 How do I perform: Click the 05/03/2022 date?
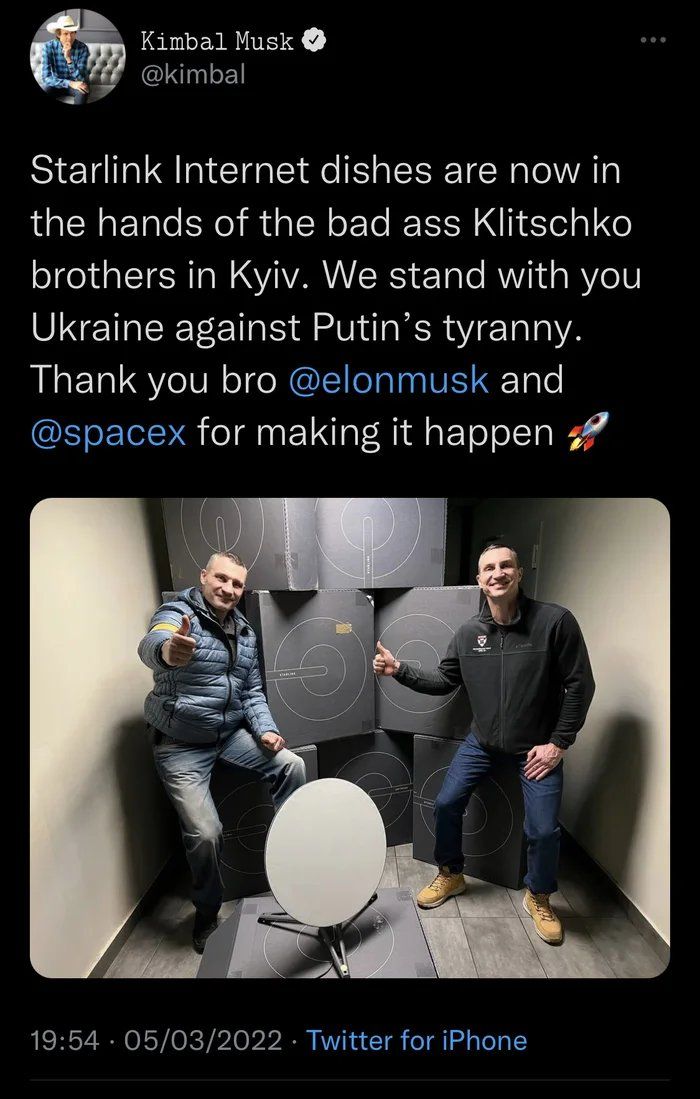point(203,1040)
